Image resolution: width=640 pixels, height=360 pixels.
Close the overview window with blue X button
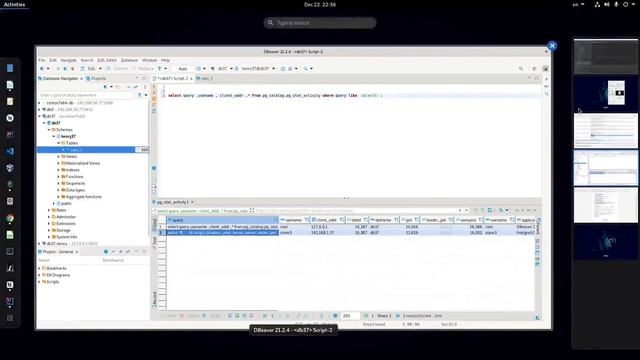552,46
